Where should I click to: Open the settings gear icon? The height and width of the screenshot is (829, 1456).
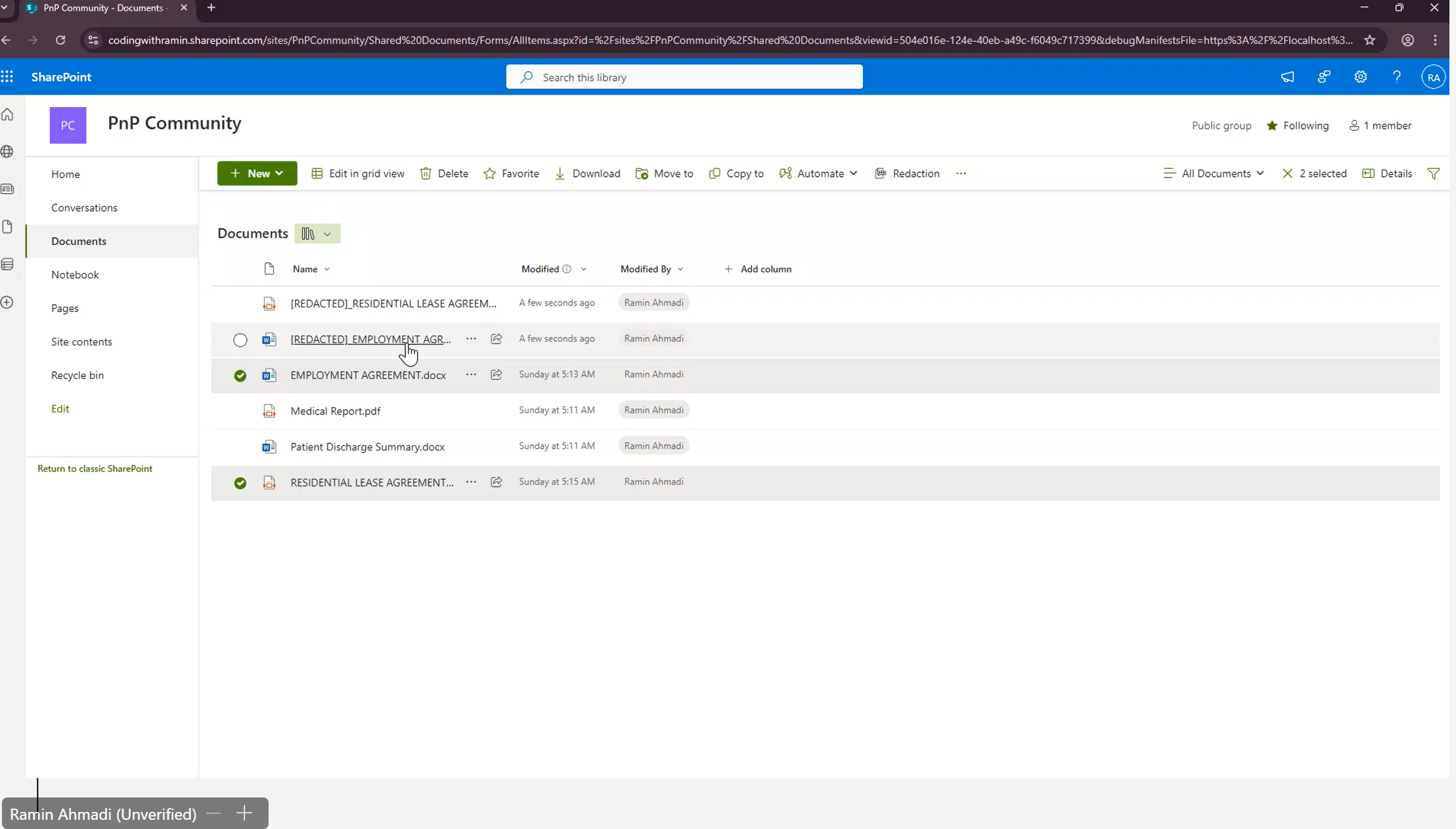pyautogui.click(x=1360, y=77)
